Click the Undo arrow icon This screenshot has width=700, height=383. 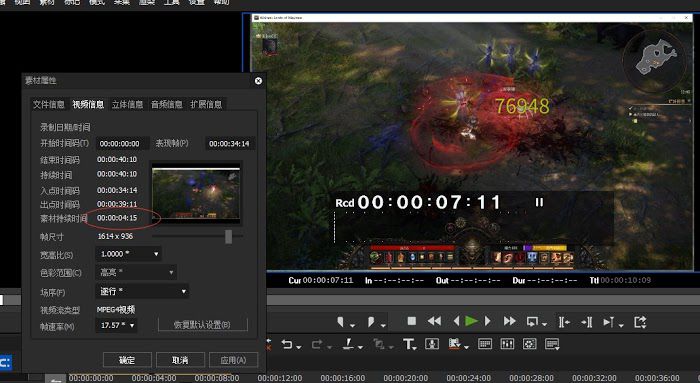[287, 344]
